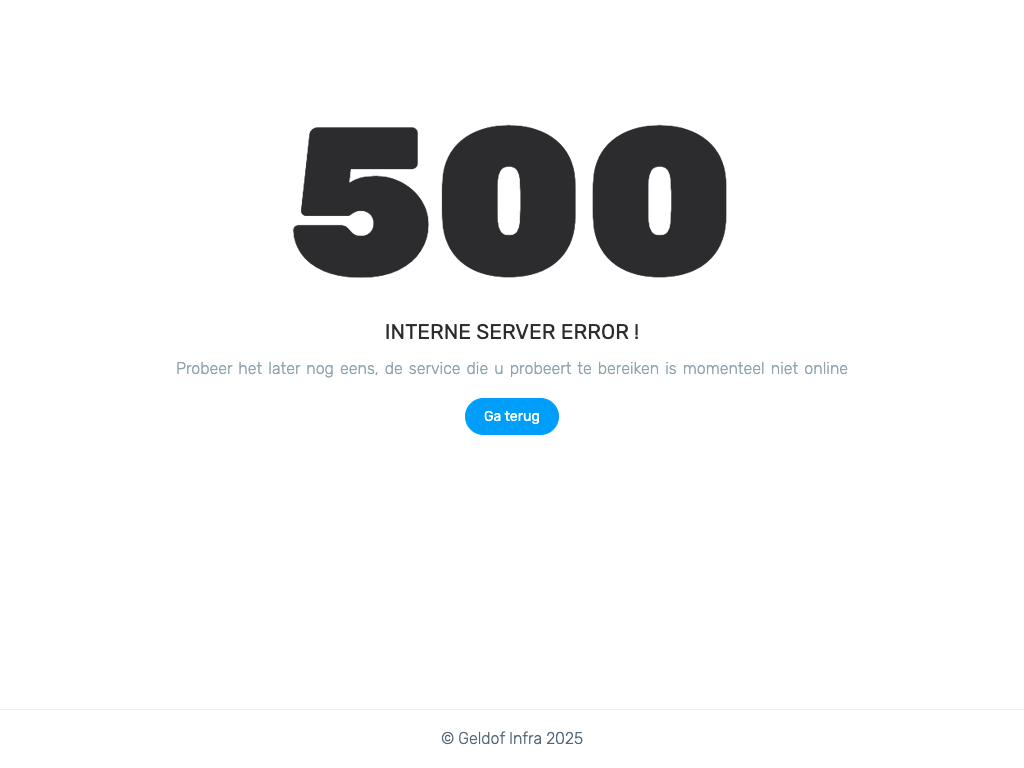Click the footer divider line
The height and width of the screenshot is (768, 1024).
(512, 709)
